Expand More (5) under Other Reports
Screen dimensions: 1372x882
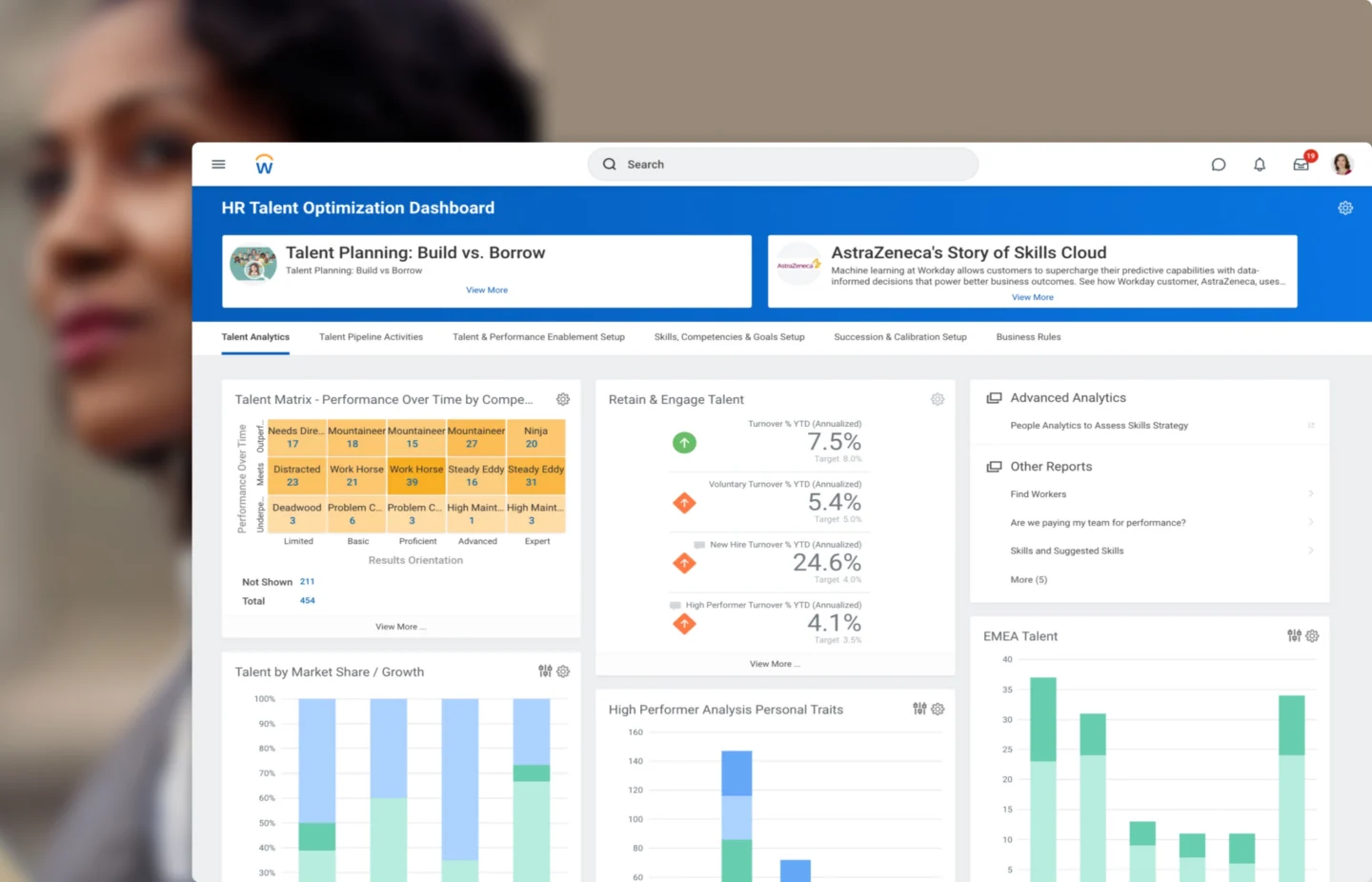pyautogui.click(x=1028, y=580)
